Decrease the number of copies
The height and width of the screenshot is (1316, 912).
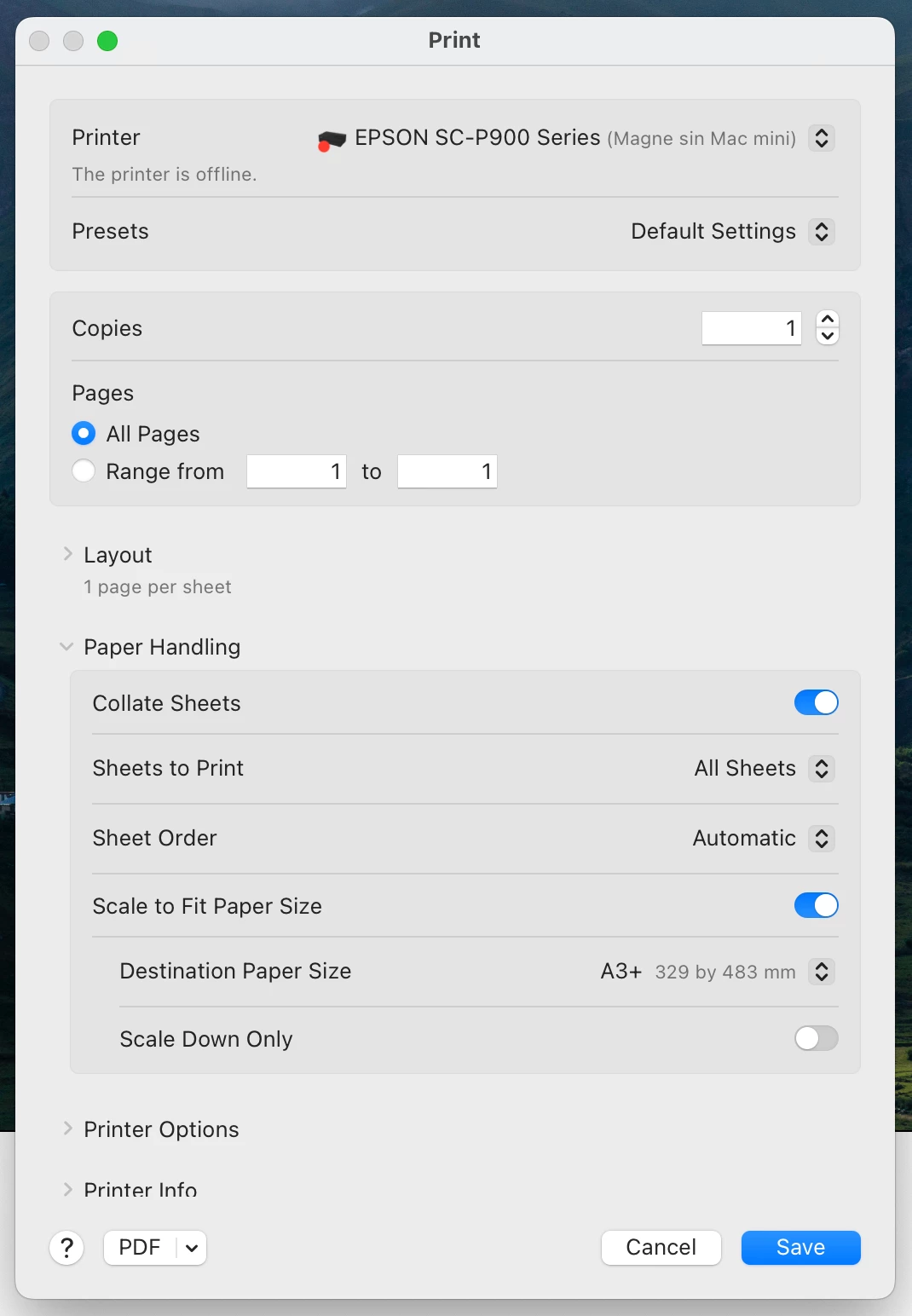(x=828, y=336)
